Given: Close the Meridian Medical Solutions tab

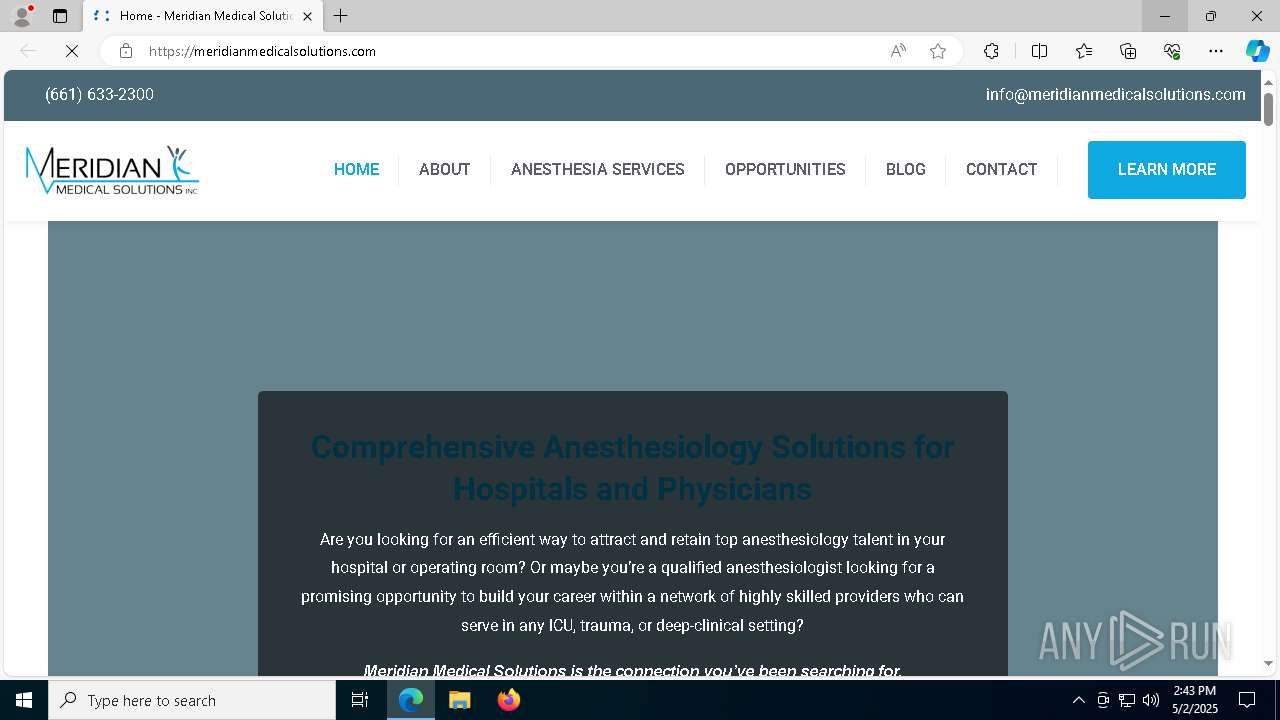Looking at the screenshot, I should tap(307, 16).
